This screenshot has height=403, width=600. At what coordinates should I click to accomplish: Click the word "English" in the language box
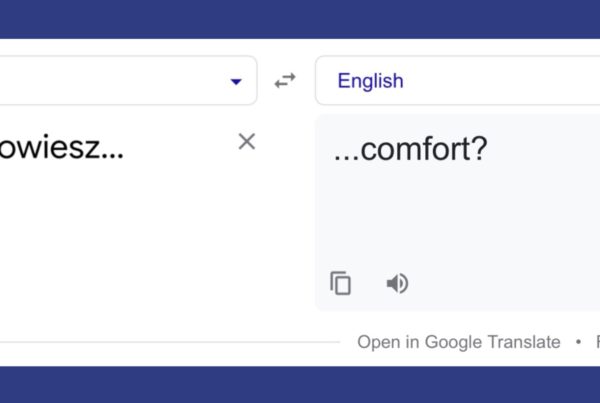(370, 81)
